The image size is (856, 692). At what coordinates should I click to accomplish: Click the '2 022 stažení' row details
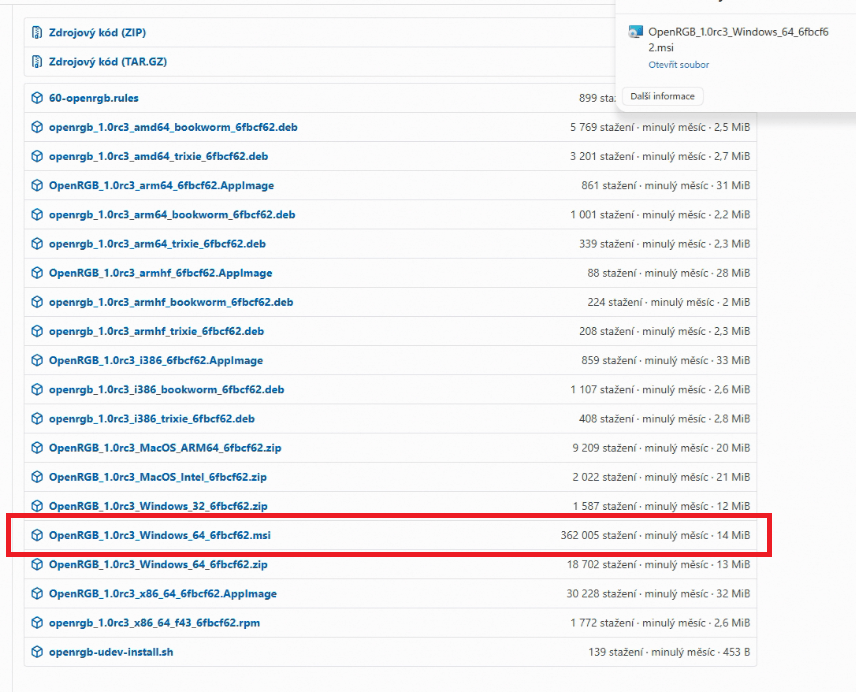pyautogui.click(x=661, y=477)
